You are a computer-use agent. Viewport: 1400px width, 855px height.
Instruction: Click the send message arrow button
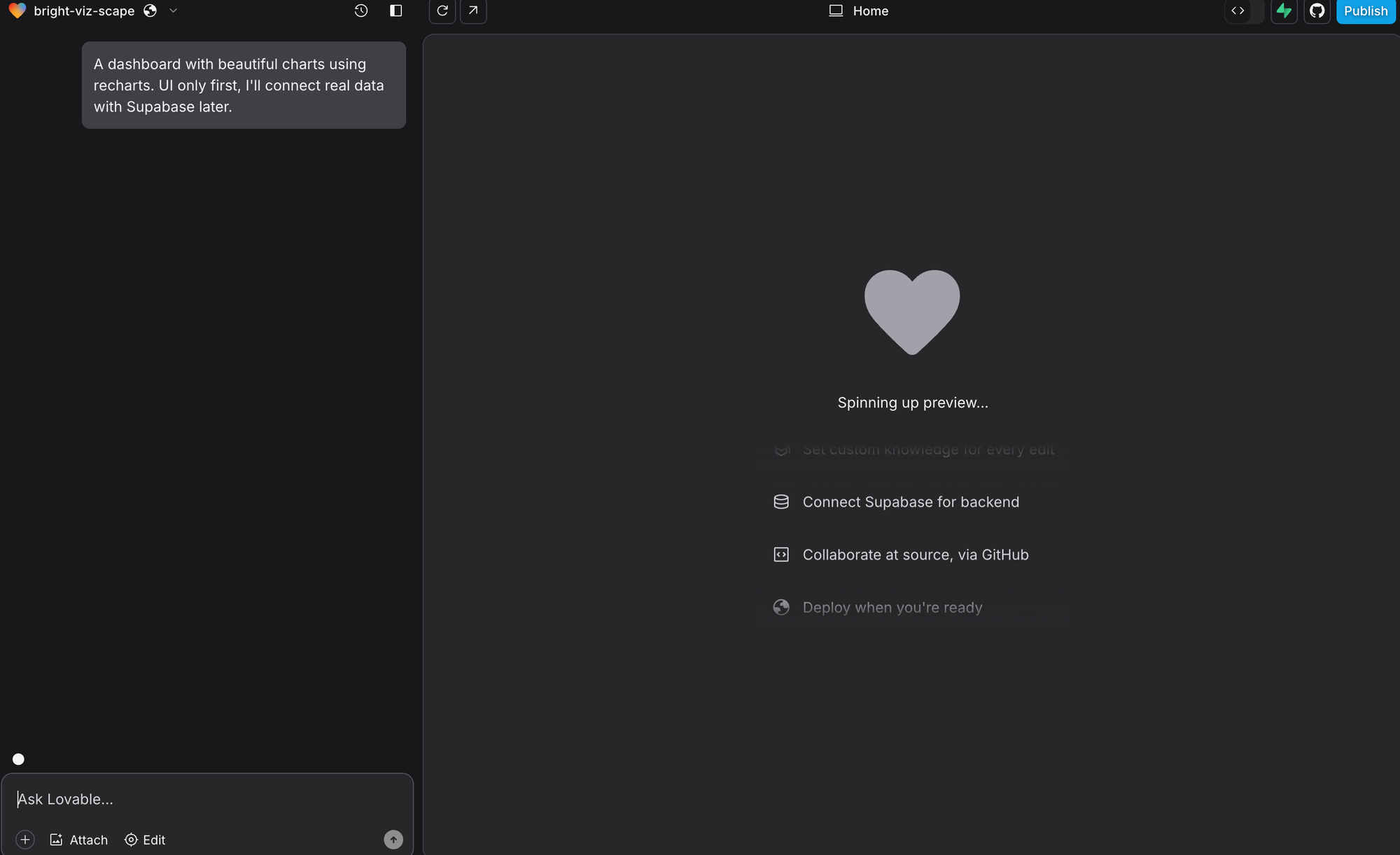tap(393, 840)
